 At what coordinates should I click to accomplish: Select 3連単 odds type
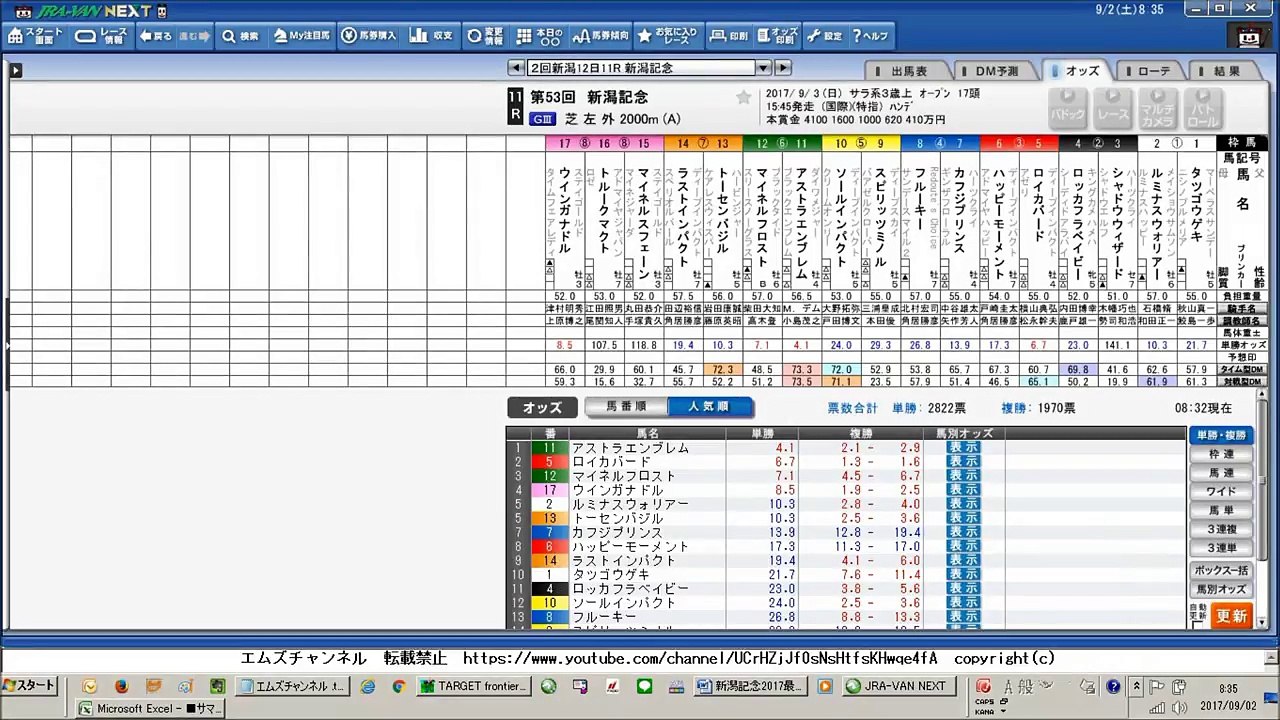click(1221, 549)
